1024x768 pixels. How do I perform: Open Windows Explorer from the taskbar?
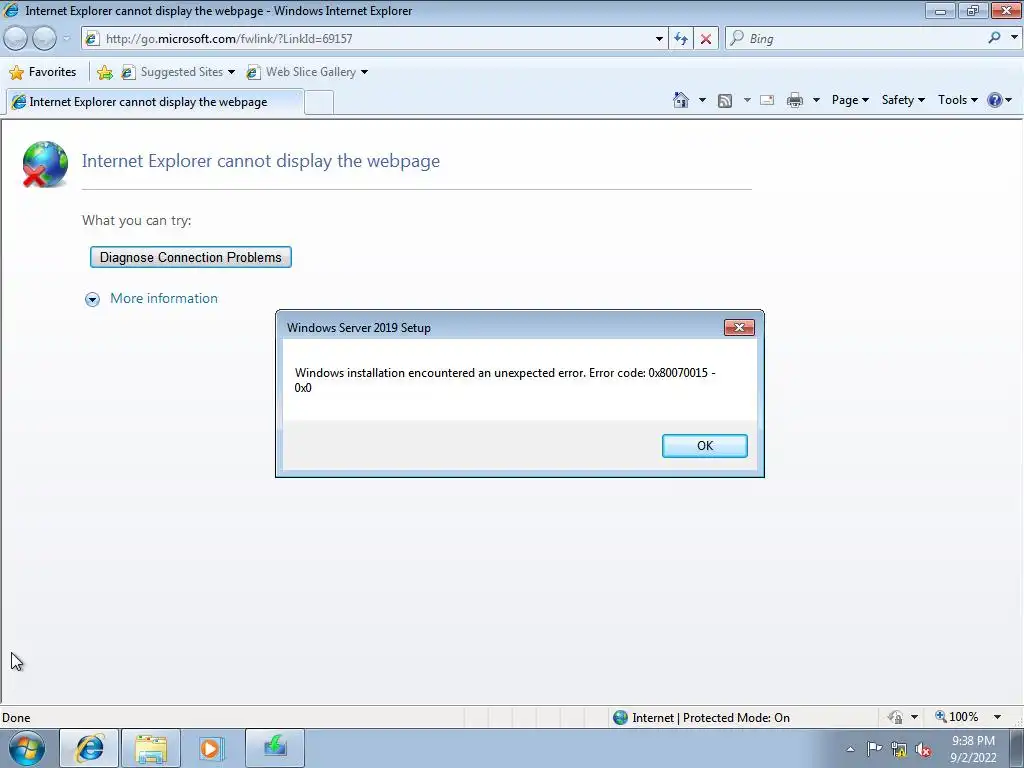click(x=151, y=748)
